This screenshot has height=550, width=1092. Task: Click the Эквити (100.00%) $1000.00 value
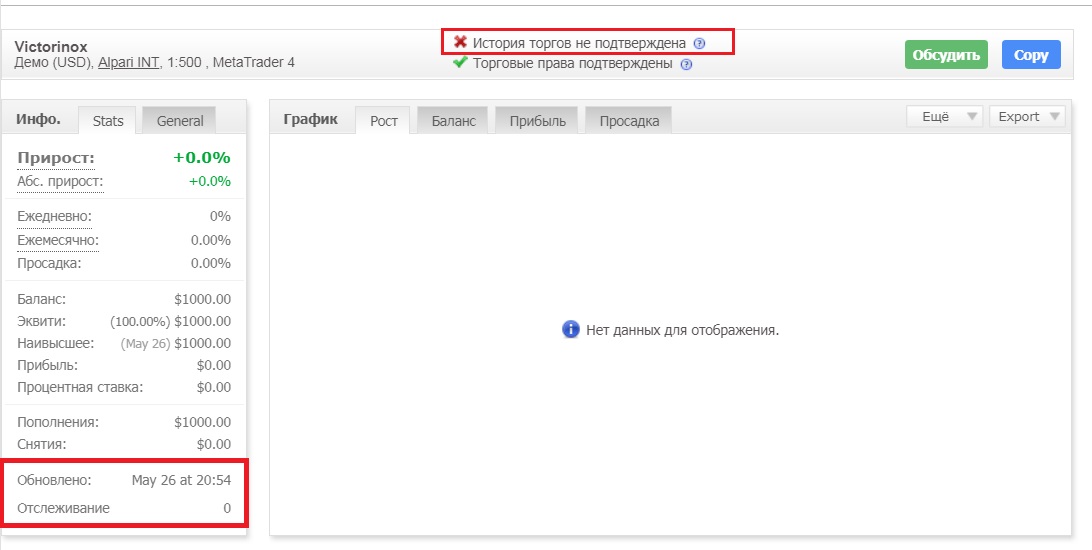(x=171, y=322)
